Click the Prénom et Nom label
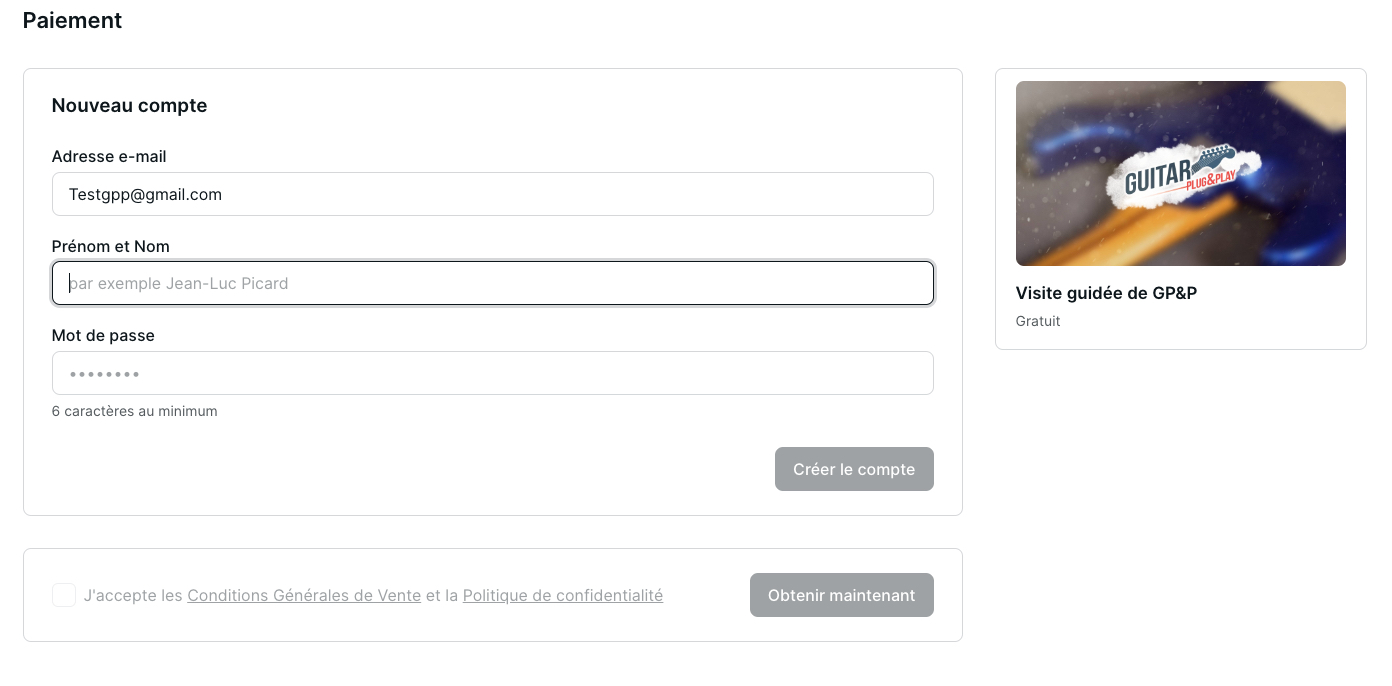Viewport: 1392px width, 686px height. pyautogui.click(x=110, y=246)
